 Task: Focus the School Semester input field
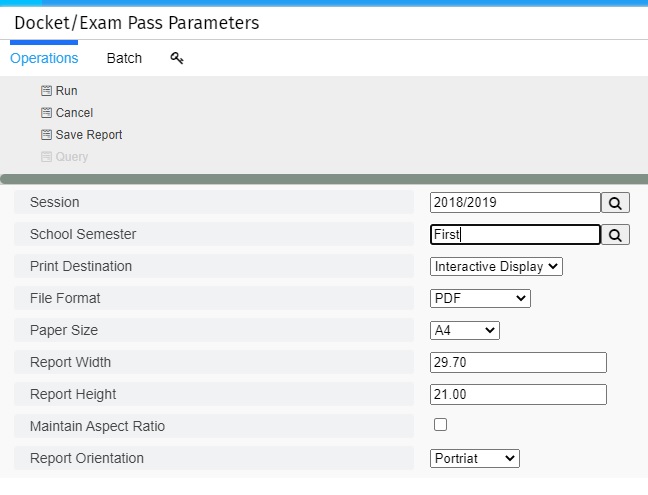pos(515,235)
